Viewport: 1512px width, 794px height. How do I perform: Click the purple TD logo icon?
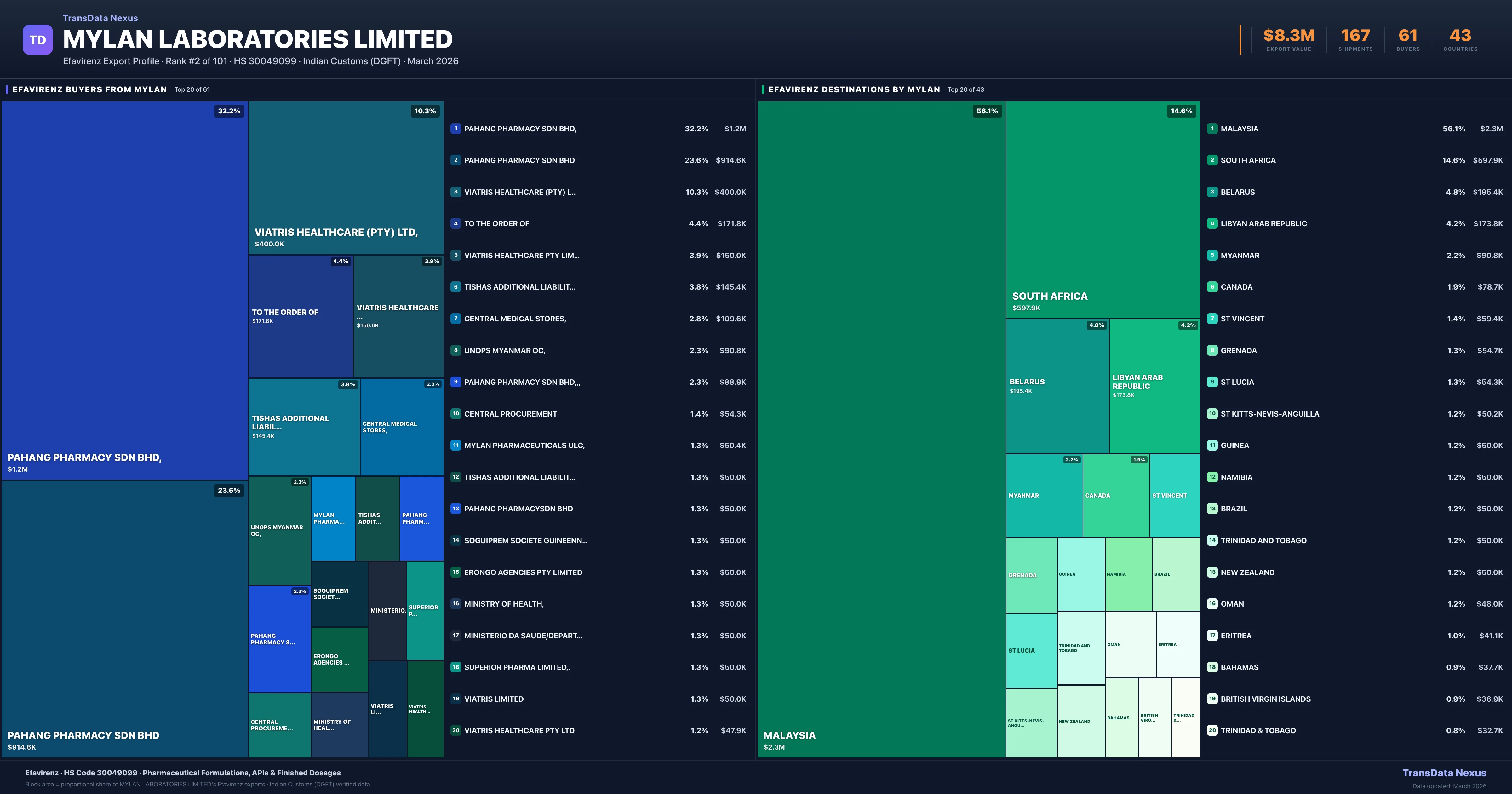[x=37, y=40]
